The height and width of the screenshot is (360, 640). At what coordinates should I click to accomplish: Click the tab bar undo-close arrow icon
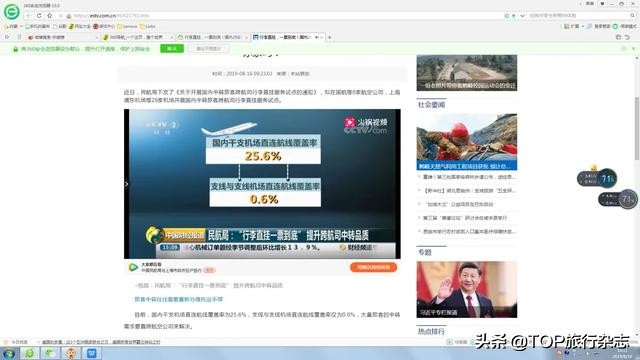627,37
